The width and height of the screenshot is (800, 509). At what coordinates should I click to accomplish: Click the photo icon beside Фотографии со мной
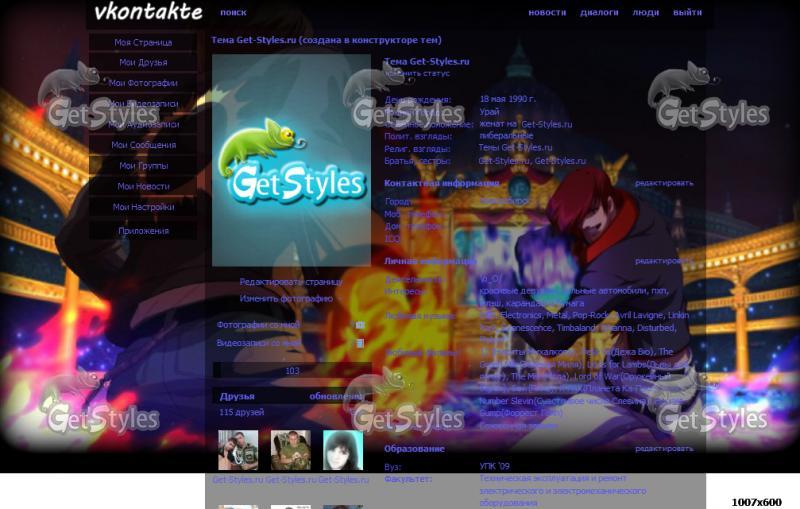(x=360, y=325)
